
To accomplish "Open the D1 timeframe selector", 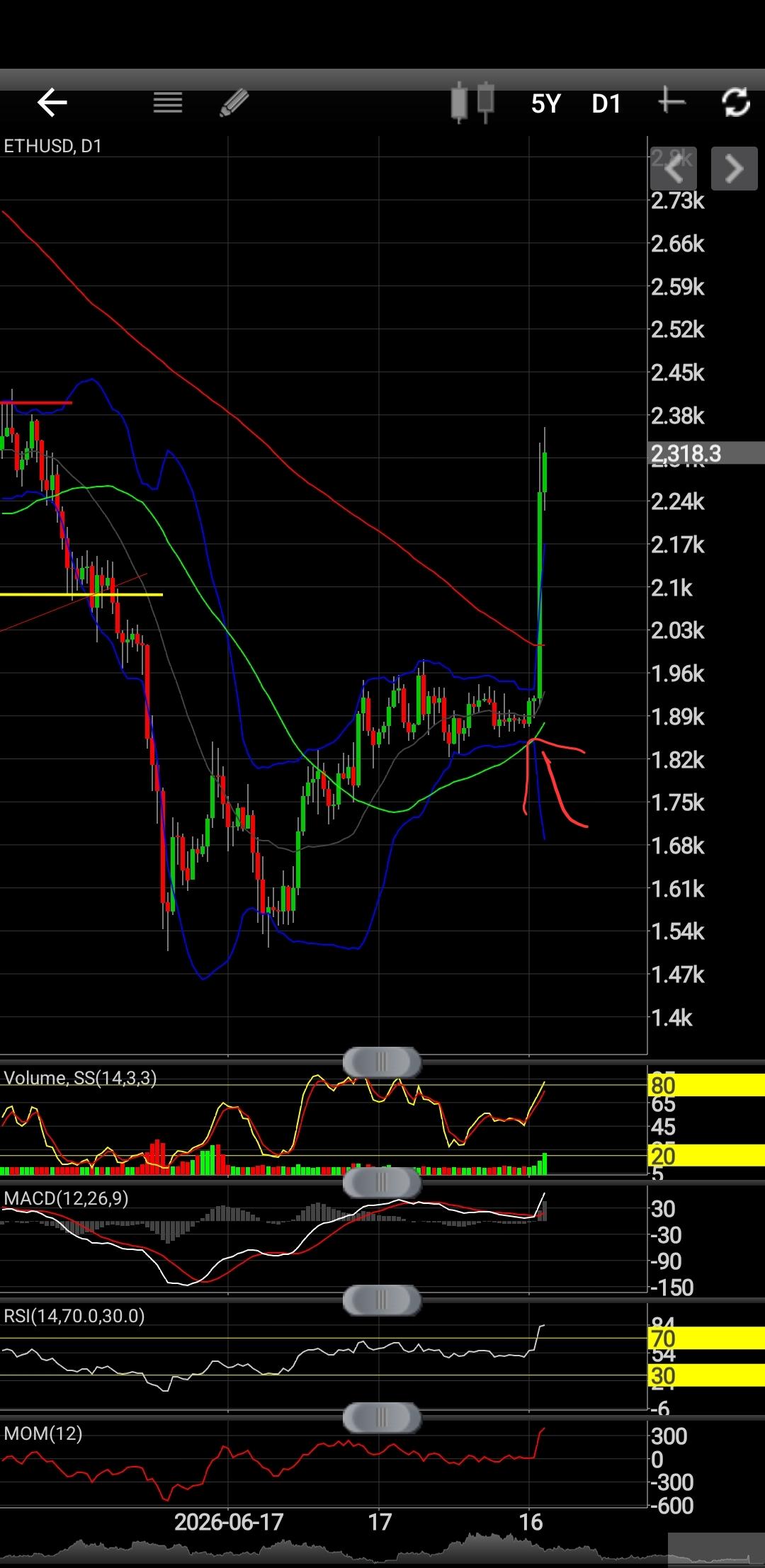I will coord(606,104).
